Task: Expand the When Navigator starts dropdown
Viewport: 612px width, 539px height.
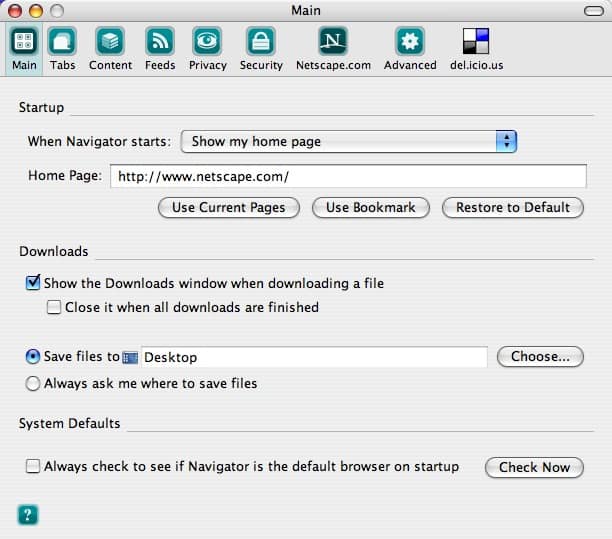Action: [x=348, y=141]
